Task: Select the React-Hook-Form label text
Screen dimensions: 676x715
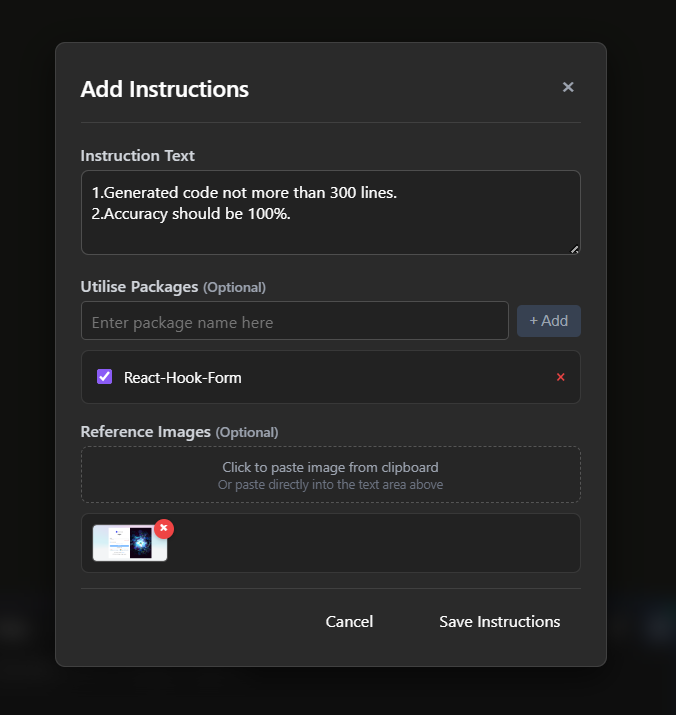Action: tap(182, 378)
